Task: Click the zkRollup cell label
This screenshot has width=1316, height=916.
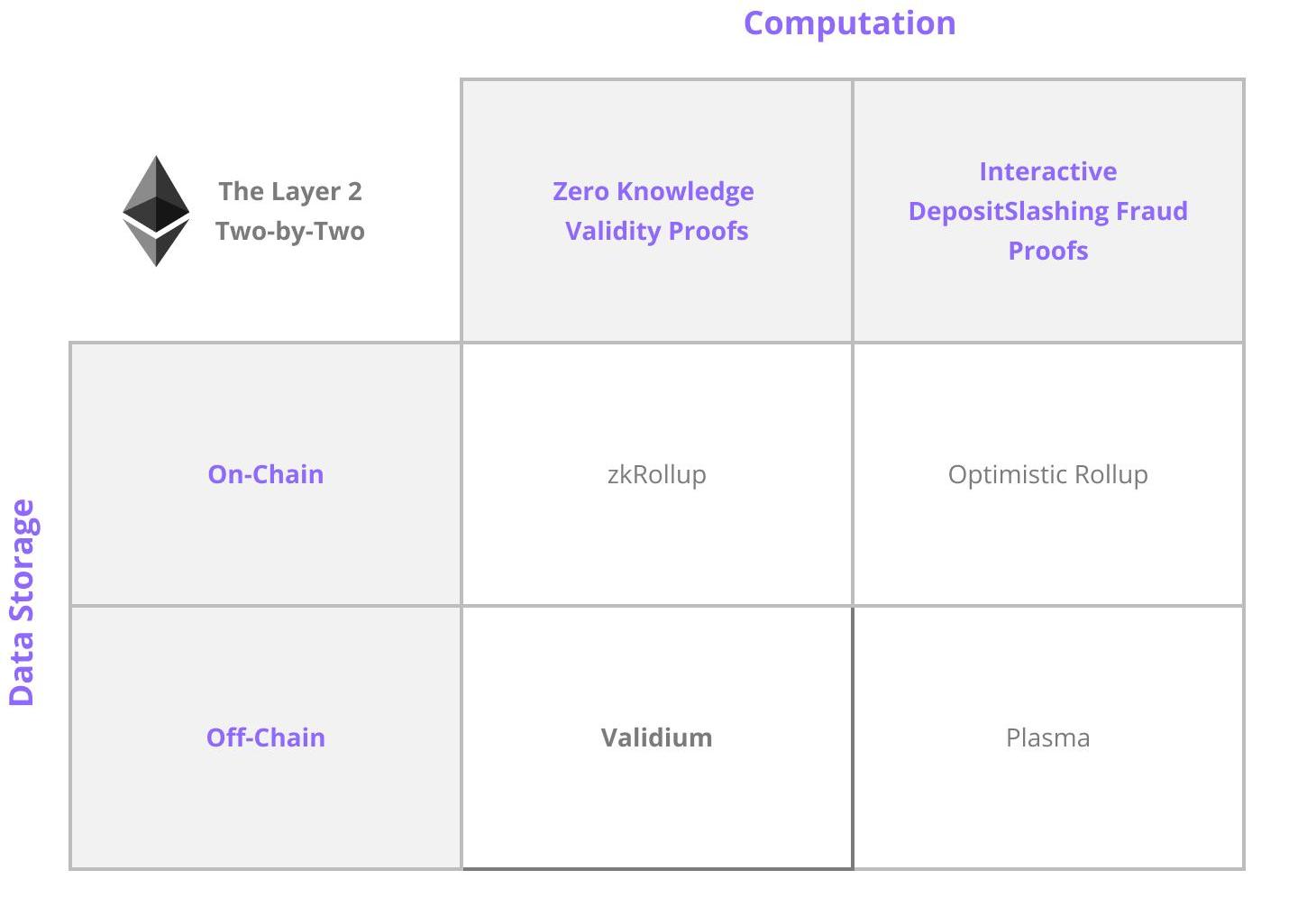Action: coord(656,474)
